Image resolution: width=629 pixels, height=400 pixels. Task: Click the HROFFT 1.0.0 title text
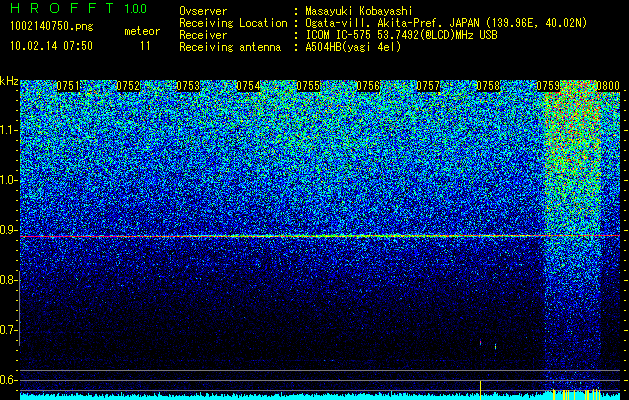tap(79, 8)
